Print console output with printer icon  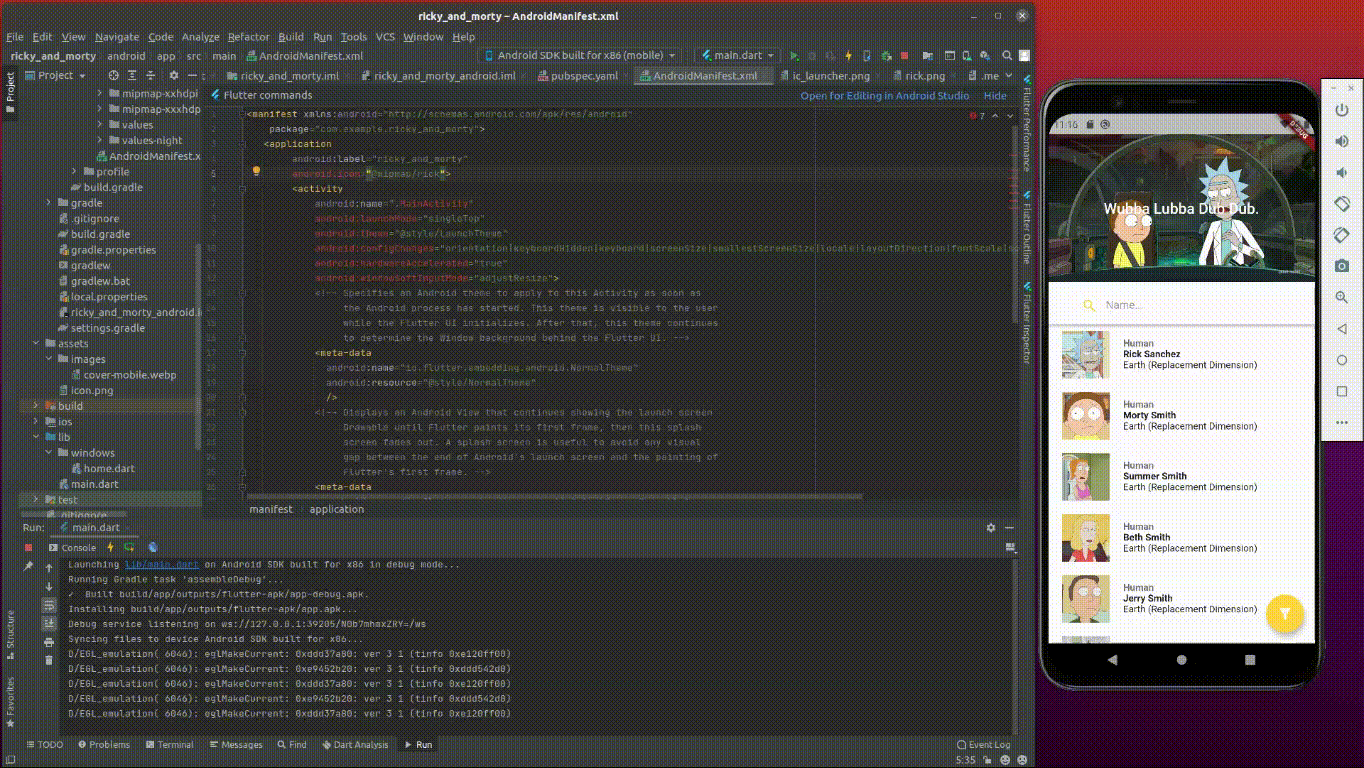pyautogui.click(x=49, y=642)
